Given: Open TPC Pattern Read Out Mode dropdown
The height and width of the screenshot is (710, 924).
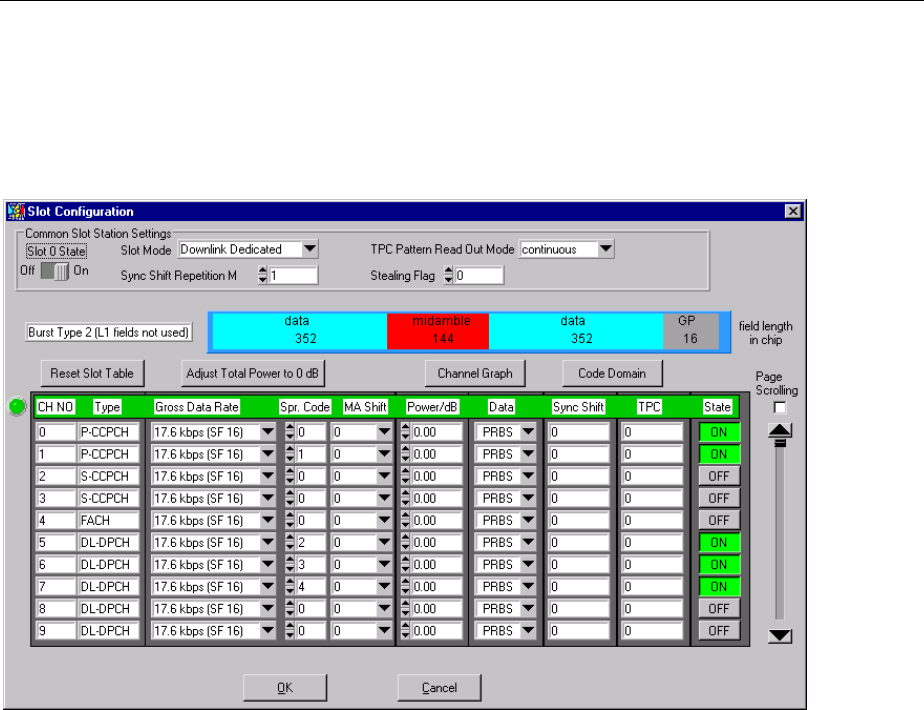Looking at the screenshot, I should [x=606, y=249].
